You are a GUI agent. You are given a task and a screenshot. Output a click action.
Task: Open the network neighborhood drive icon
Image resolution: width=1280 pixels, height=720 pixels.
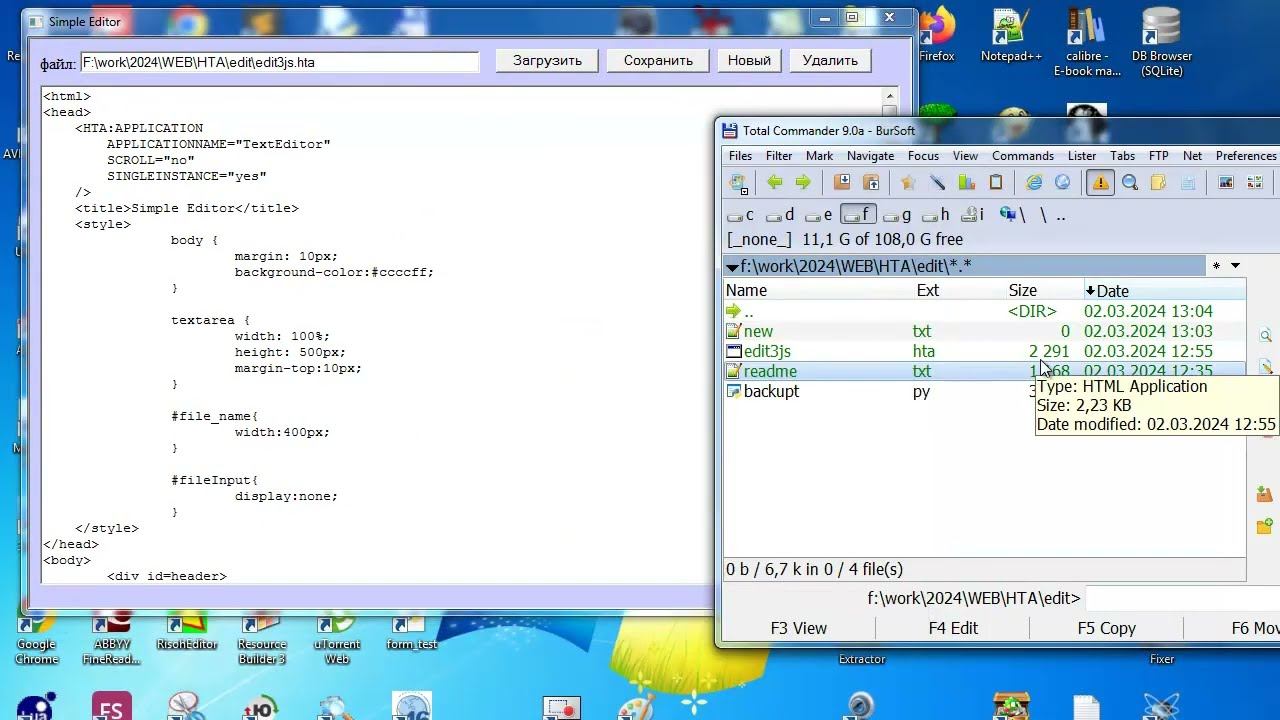click(1013, 215)
